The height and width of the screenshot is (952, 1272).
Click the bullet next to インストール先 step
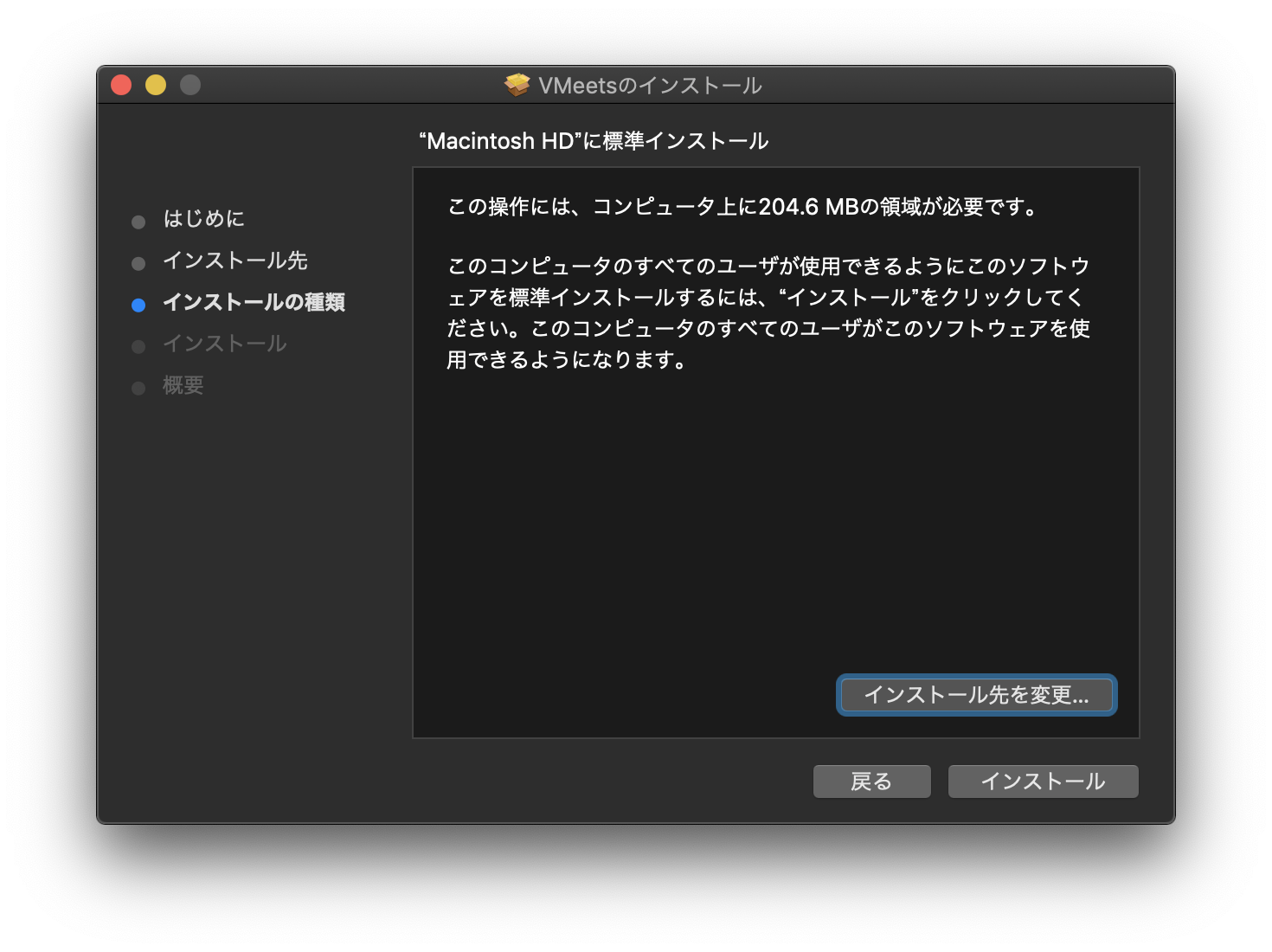pos(138,264)
